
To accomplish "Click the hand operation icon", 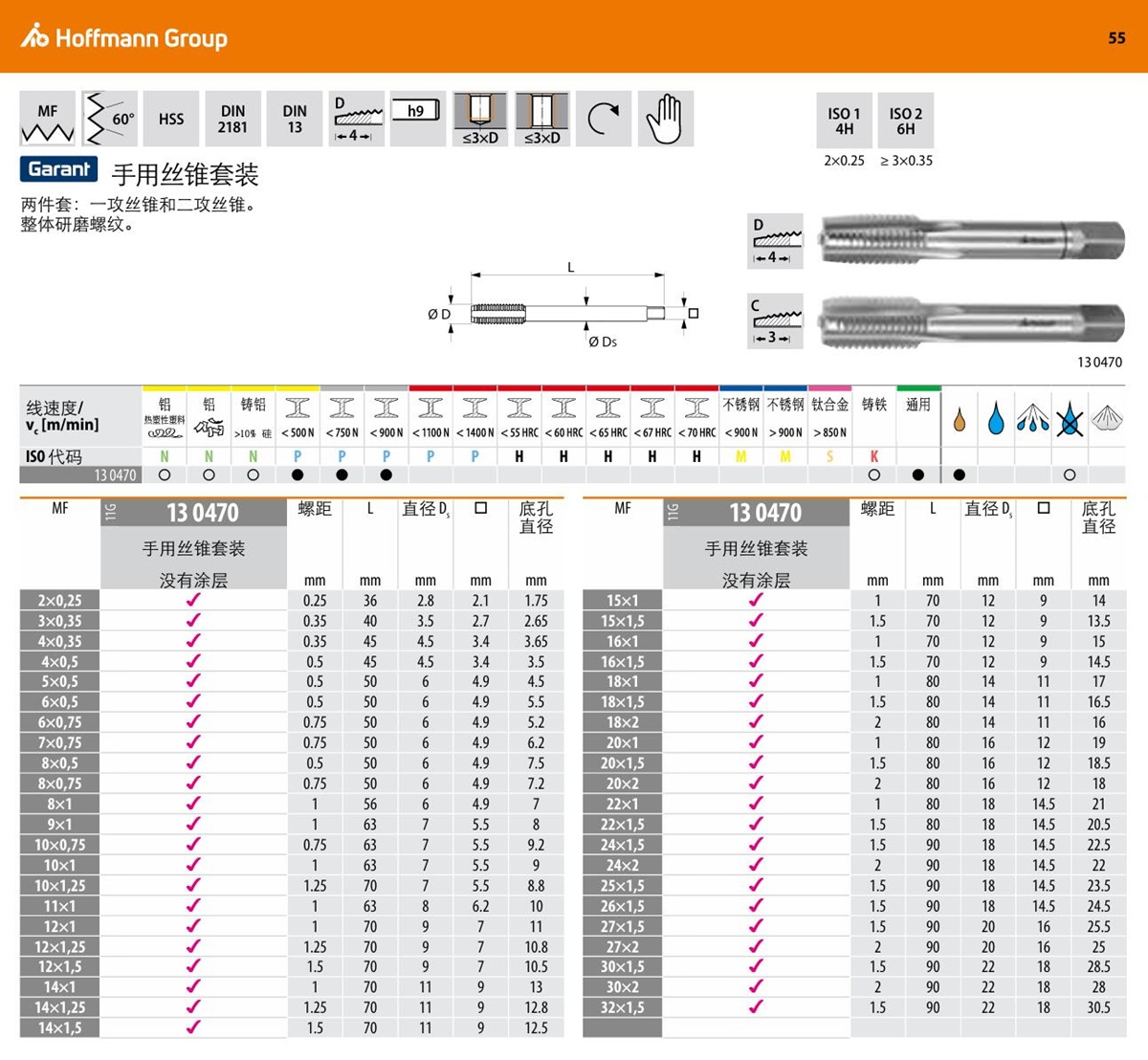I will pyautogui.click(x=665, y=119).
